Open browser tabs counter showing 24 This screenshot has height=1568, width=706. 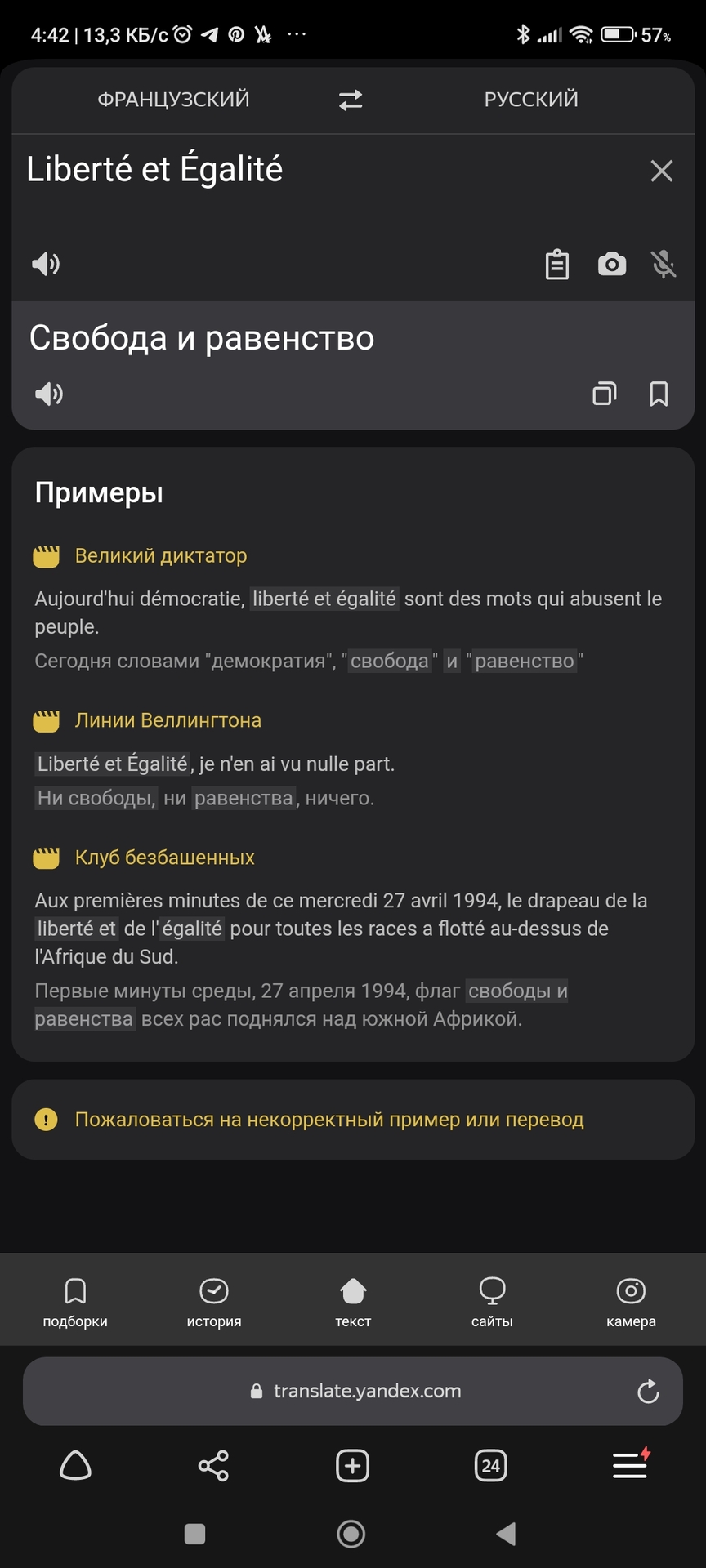point(490,1466)
